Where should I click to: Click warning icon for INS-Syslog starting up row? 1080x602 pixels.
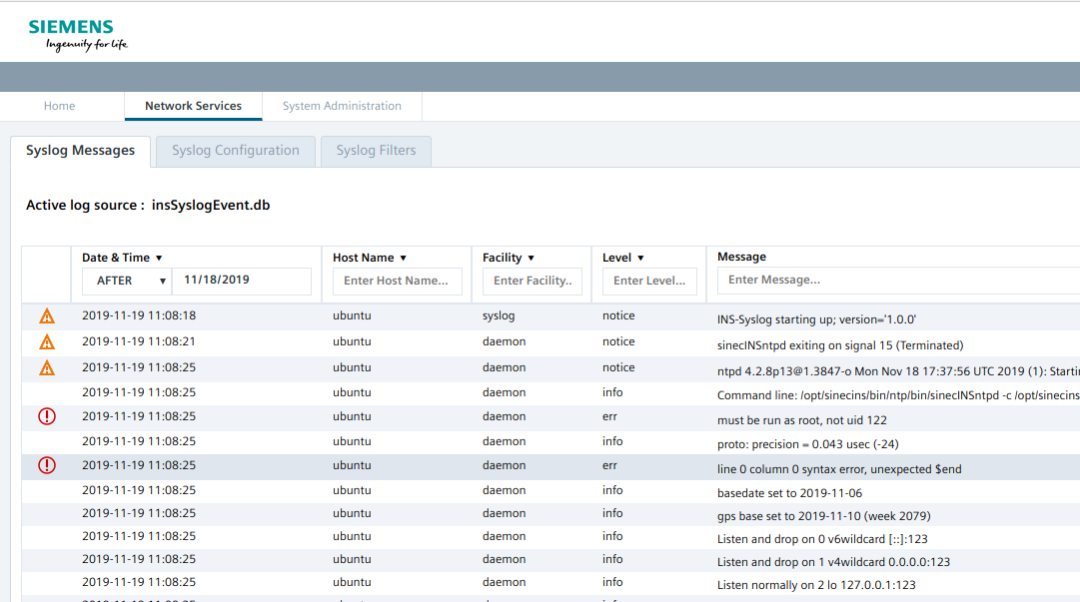tap(47, 316)
